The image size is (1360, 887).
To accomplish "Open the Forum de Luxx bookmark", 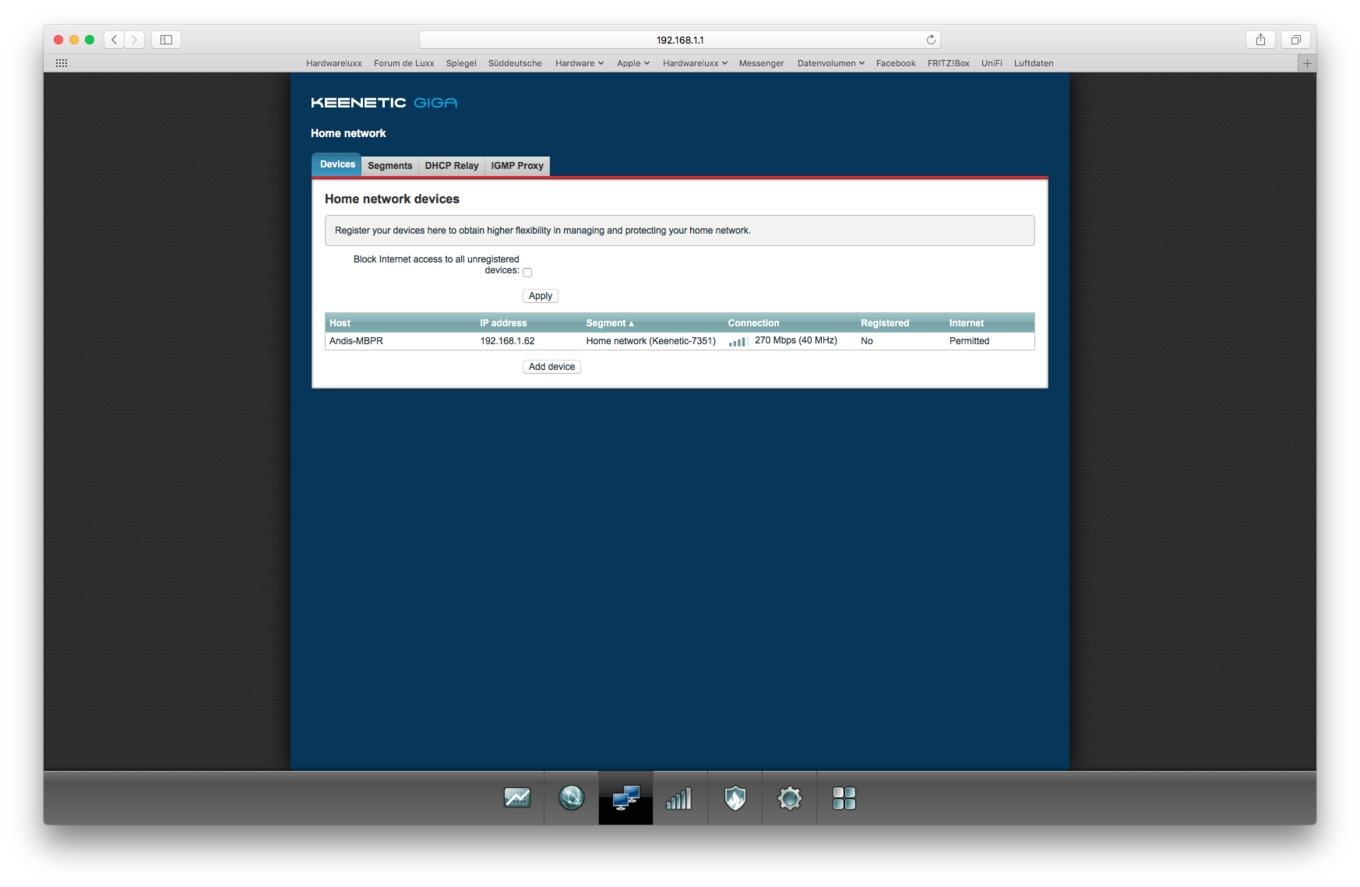I will point(404,63).
